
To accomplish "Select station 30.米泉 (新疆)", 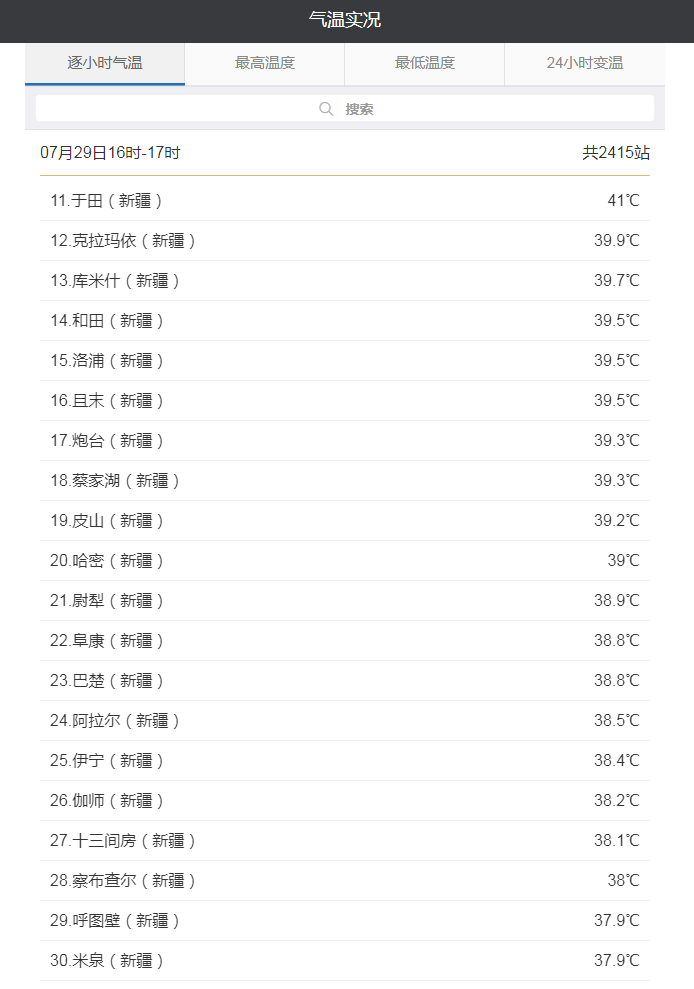I will pos(107,961).
